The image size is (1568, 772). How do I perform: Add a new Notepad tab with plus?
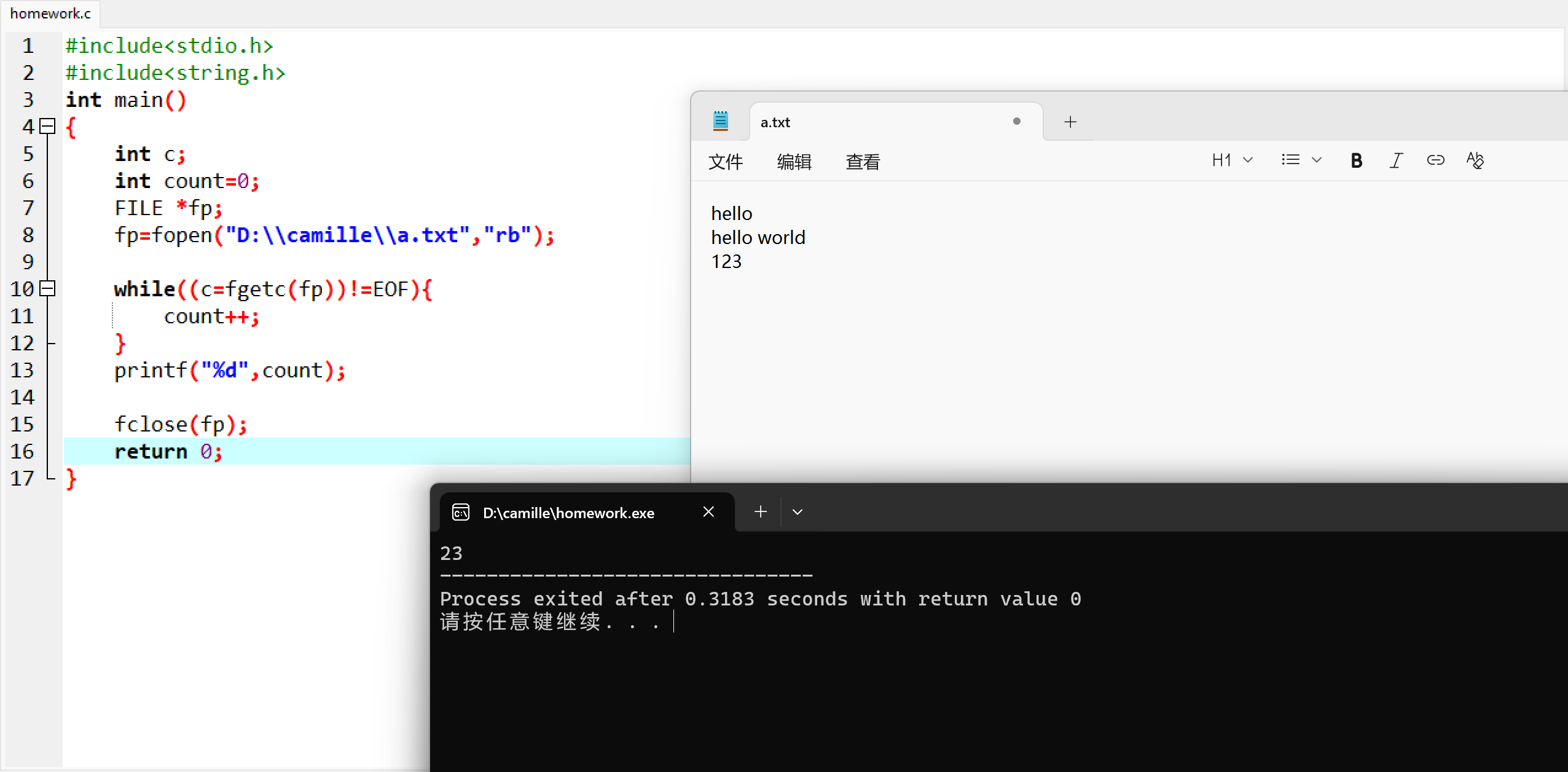(x=1070, y=122)
